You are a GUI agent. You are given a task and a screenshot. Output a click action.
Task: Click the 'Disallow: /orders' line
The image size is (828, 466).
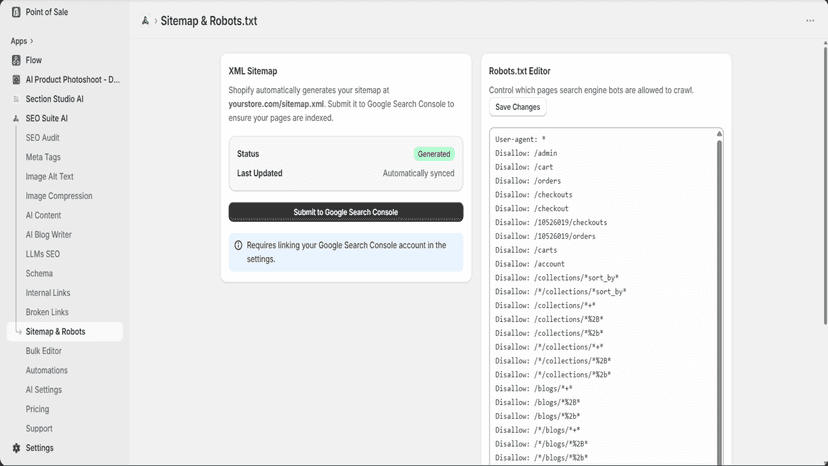[528, 181]
